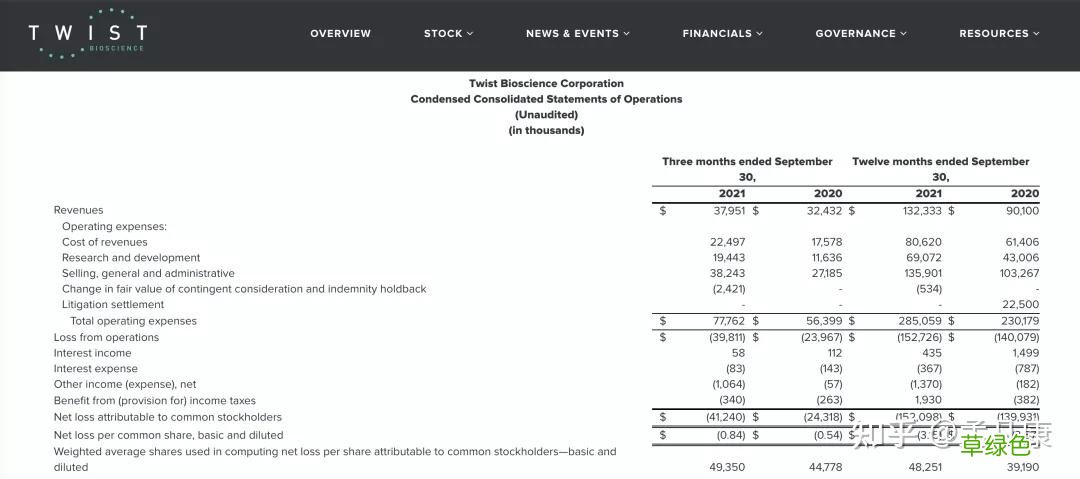Screen dimensions: 1080x479
Task: Select the 37,951 revenue value
Action: (x=729, y=210)
